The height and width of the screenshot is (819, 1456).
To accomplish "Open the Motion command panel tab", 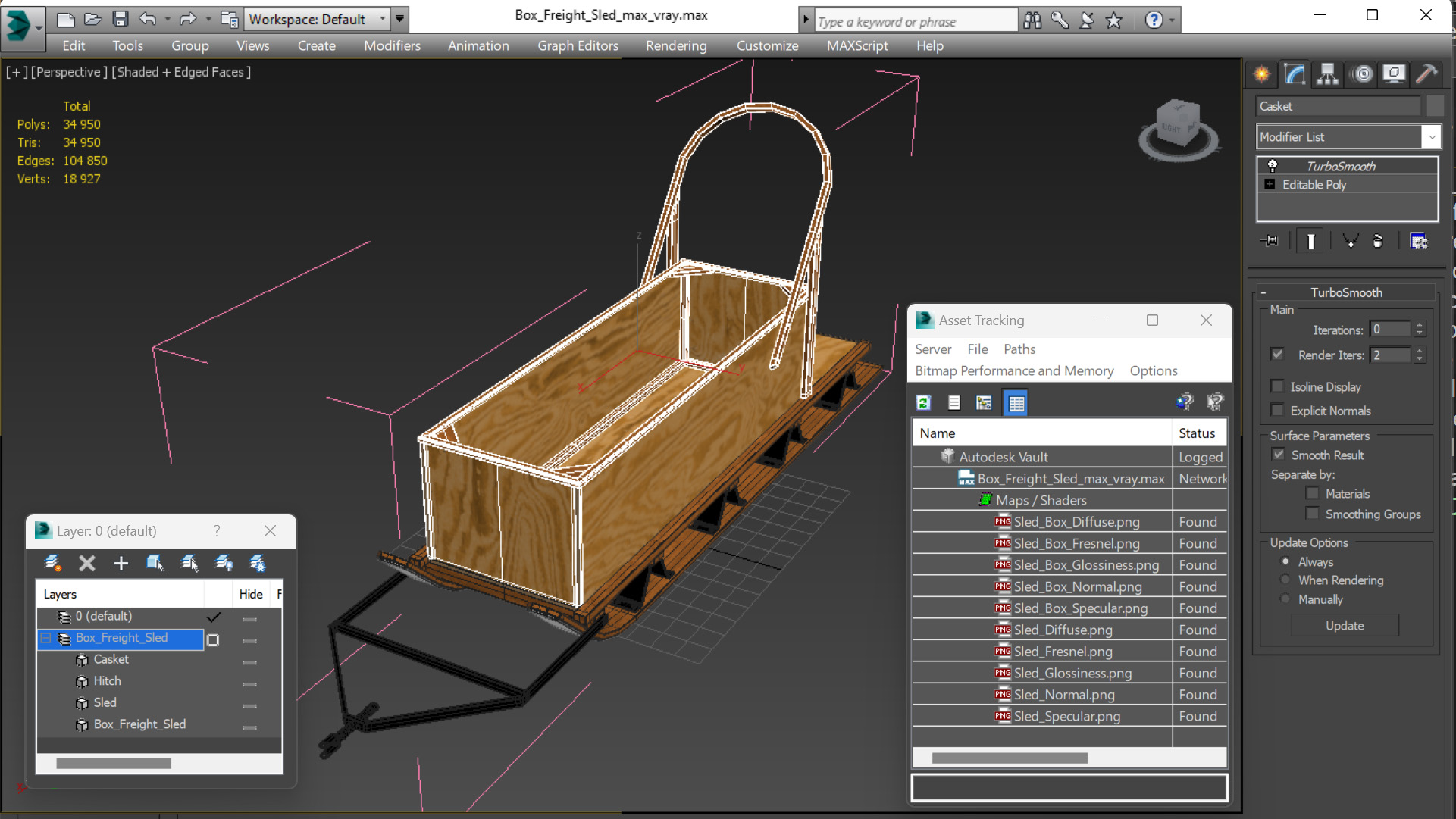I will pyautogui.click(x=1362, y=74).
